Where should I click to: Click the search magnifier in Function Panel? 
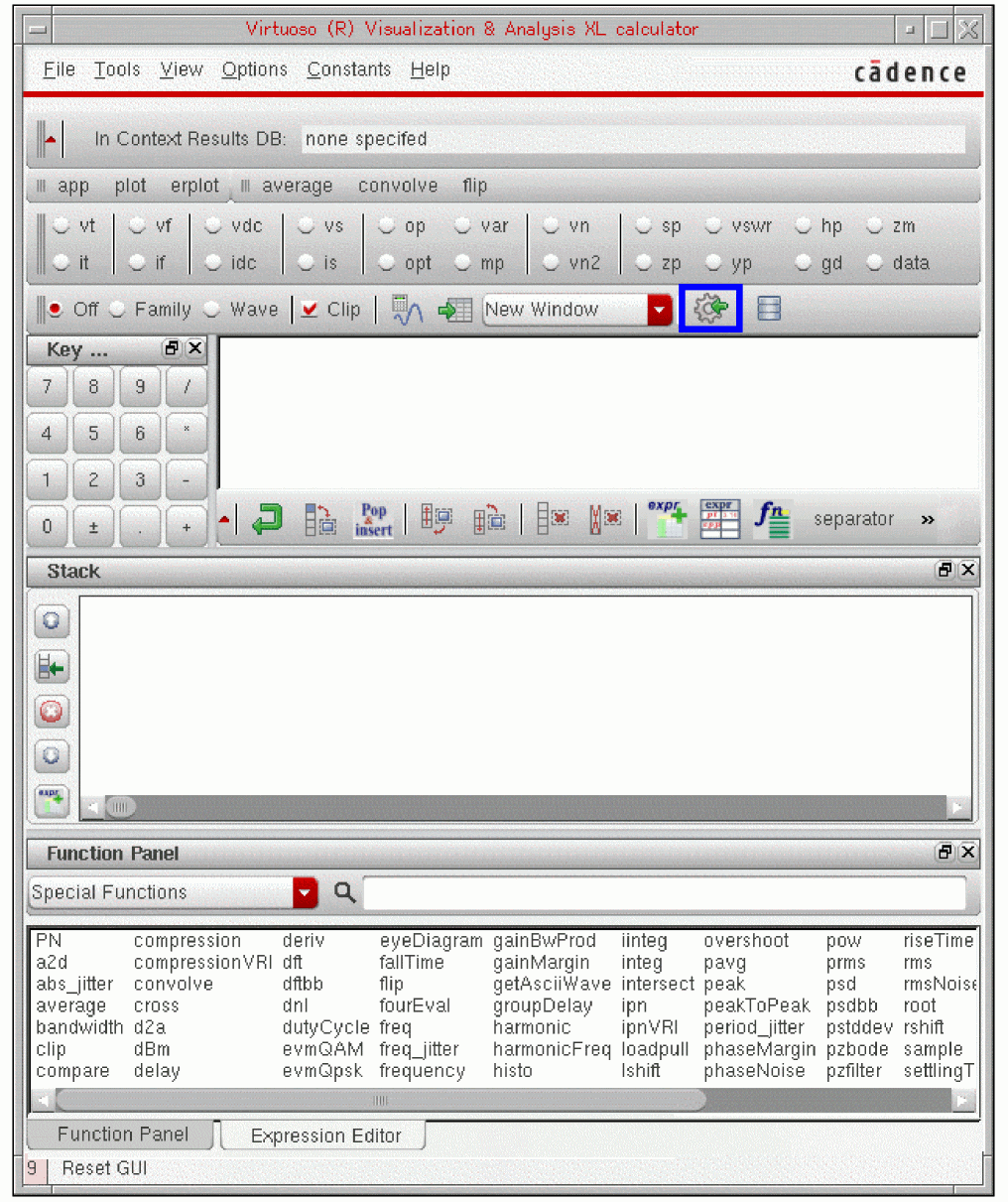pos(344,892)
